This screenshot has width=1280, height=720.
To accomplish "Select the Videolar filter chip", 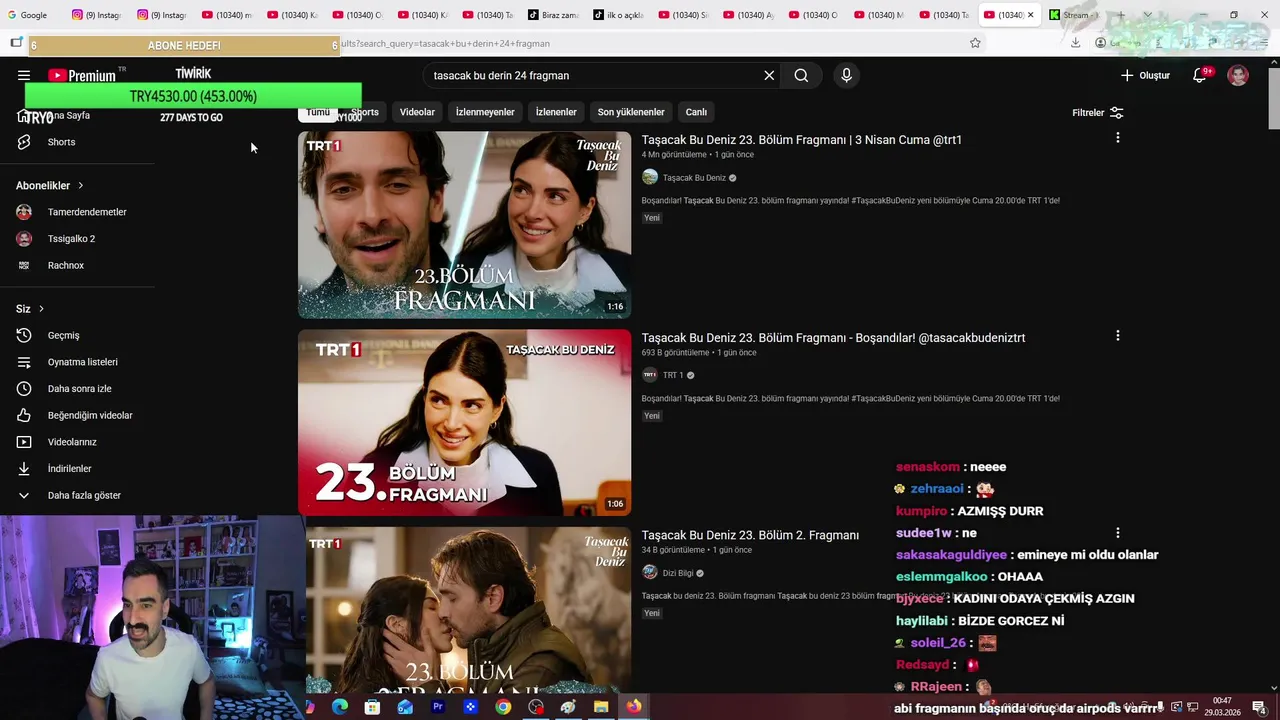I will pos(417,112).
